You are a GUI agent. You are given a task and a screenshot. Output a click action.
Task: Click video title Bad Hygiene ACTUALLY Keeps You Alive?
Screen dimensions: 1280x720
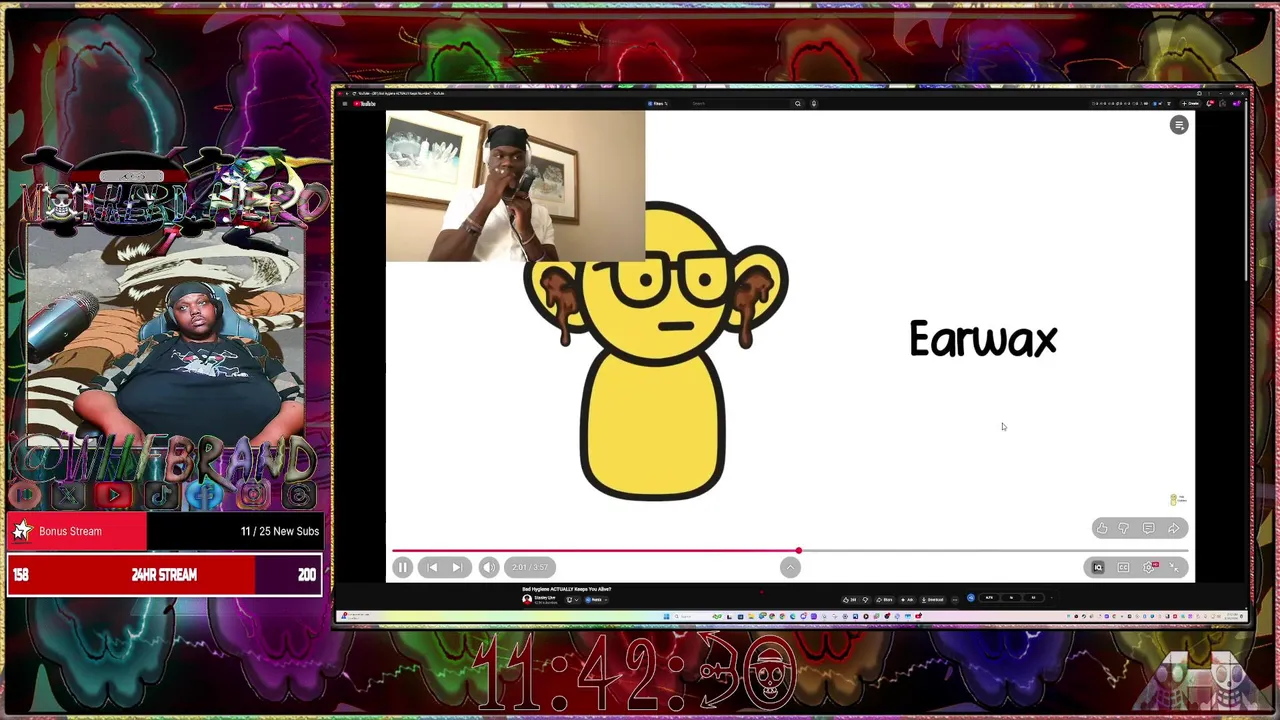(x=566, y=589)
